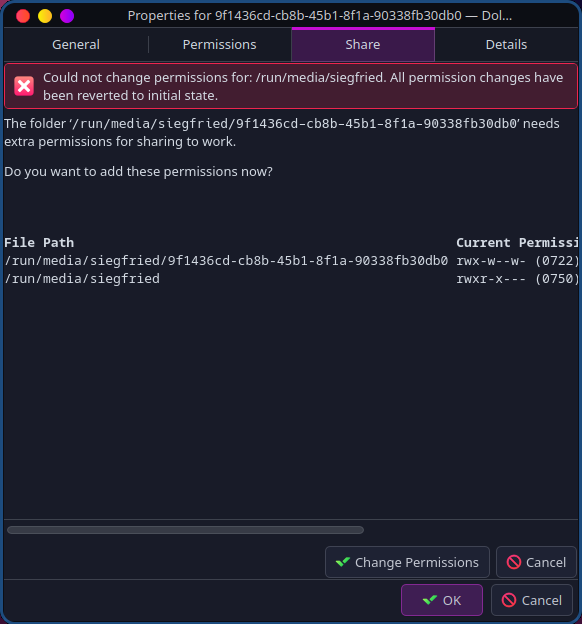Click the File Path column header
Screen dimensions: 582x624
point(39,242)
